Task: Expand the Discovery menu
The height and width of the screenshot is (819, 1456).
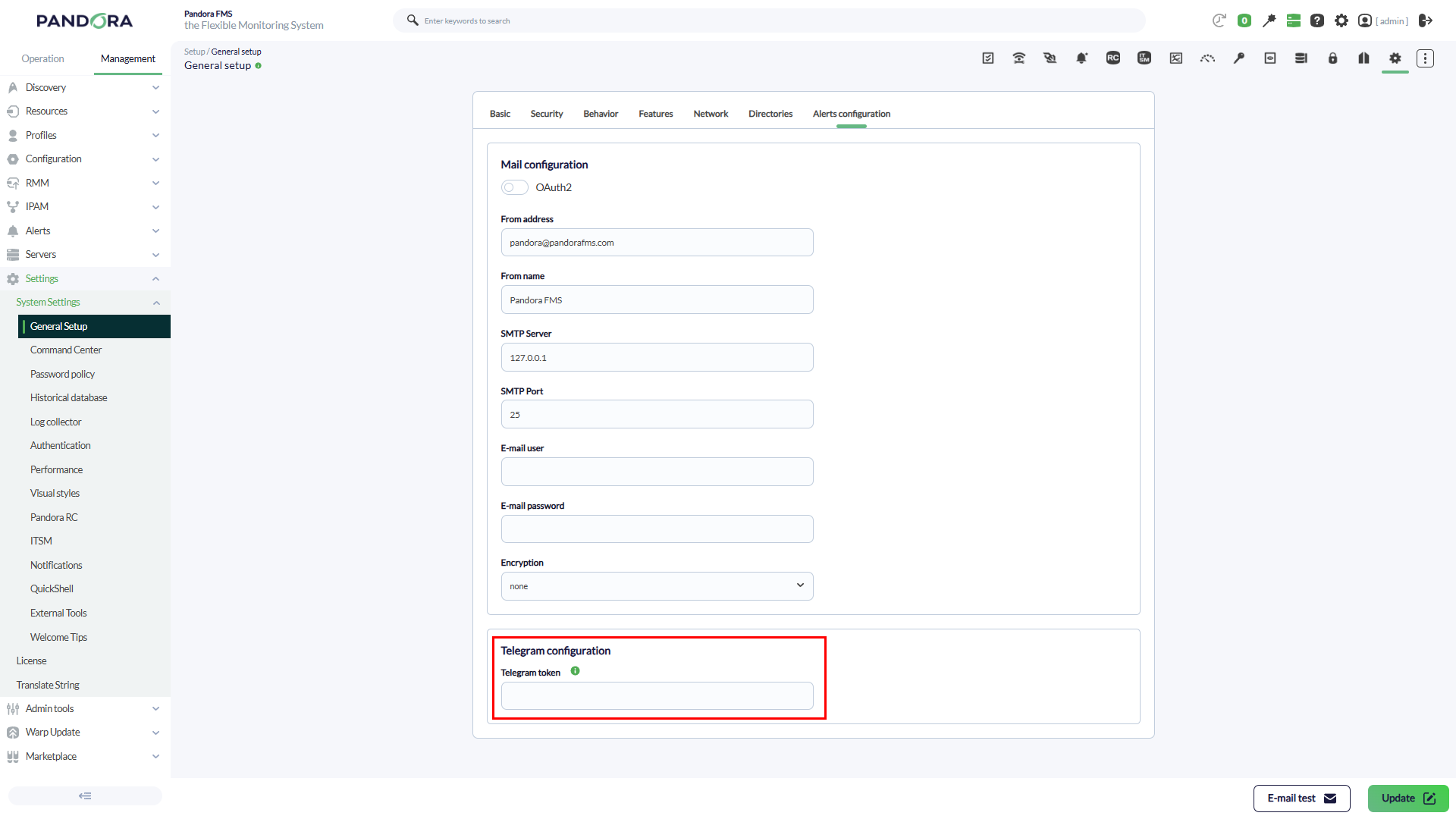Action: pos(85,87)
